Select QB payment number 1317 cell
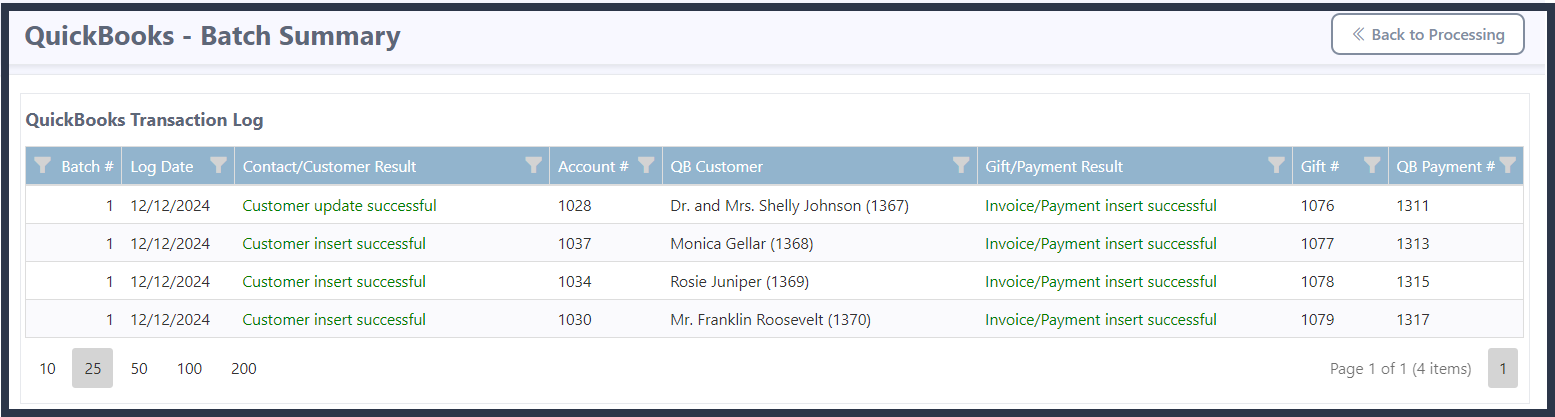1555x417 pixels. 1413,320
